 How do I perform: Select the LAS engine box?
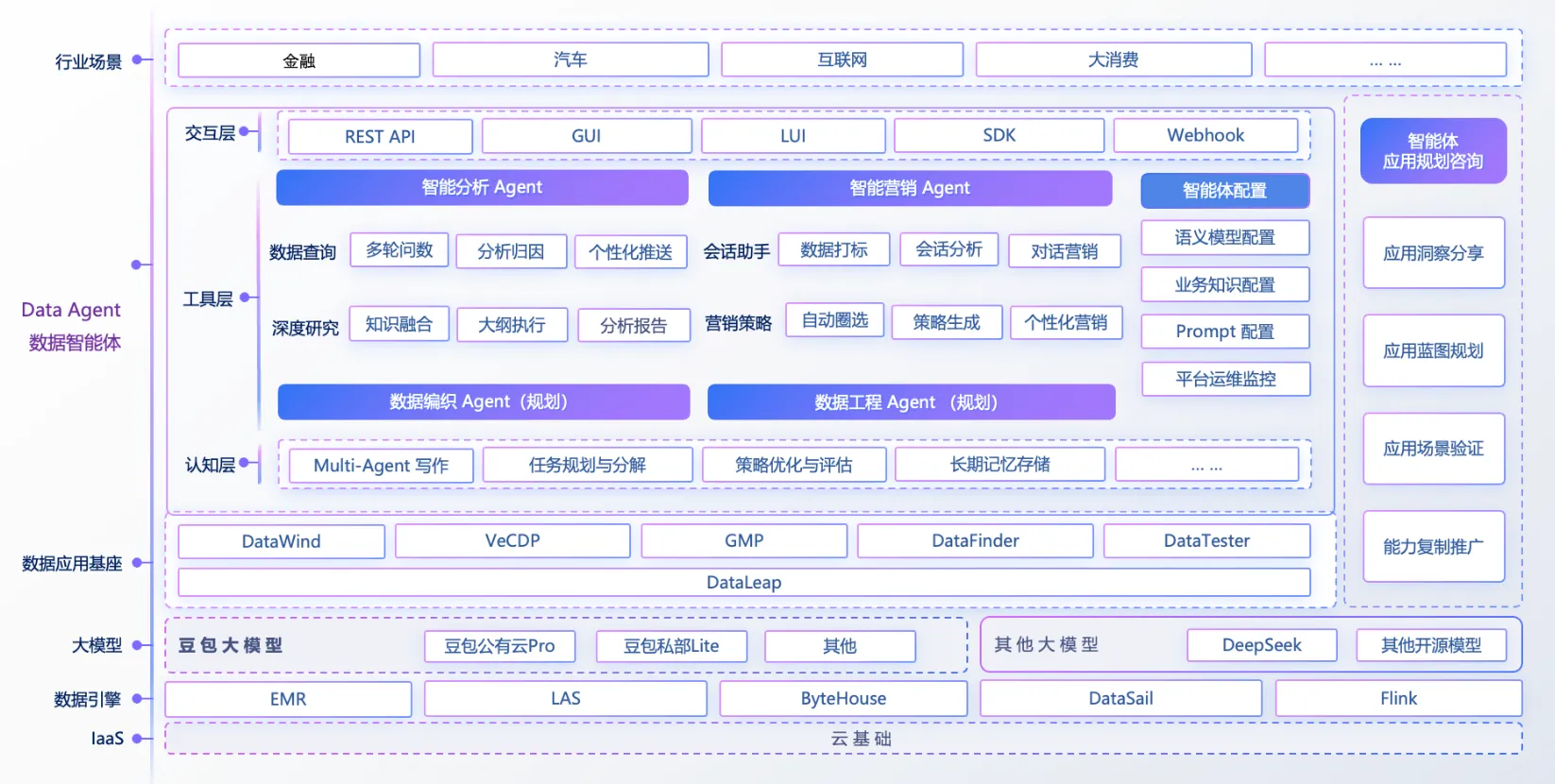pos(566,698)
